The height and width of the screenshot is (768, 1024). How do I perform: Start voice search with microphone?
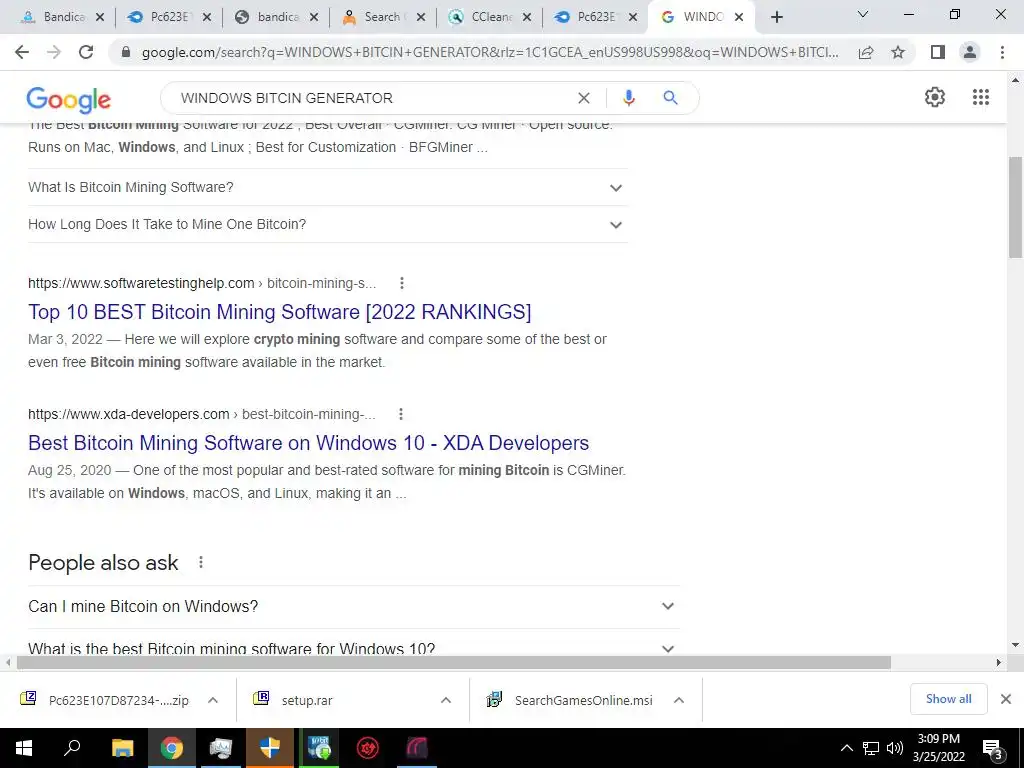[628, 98]
